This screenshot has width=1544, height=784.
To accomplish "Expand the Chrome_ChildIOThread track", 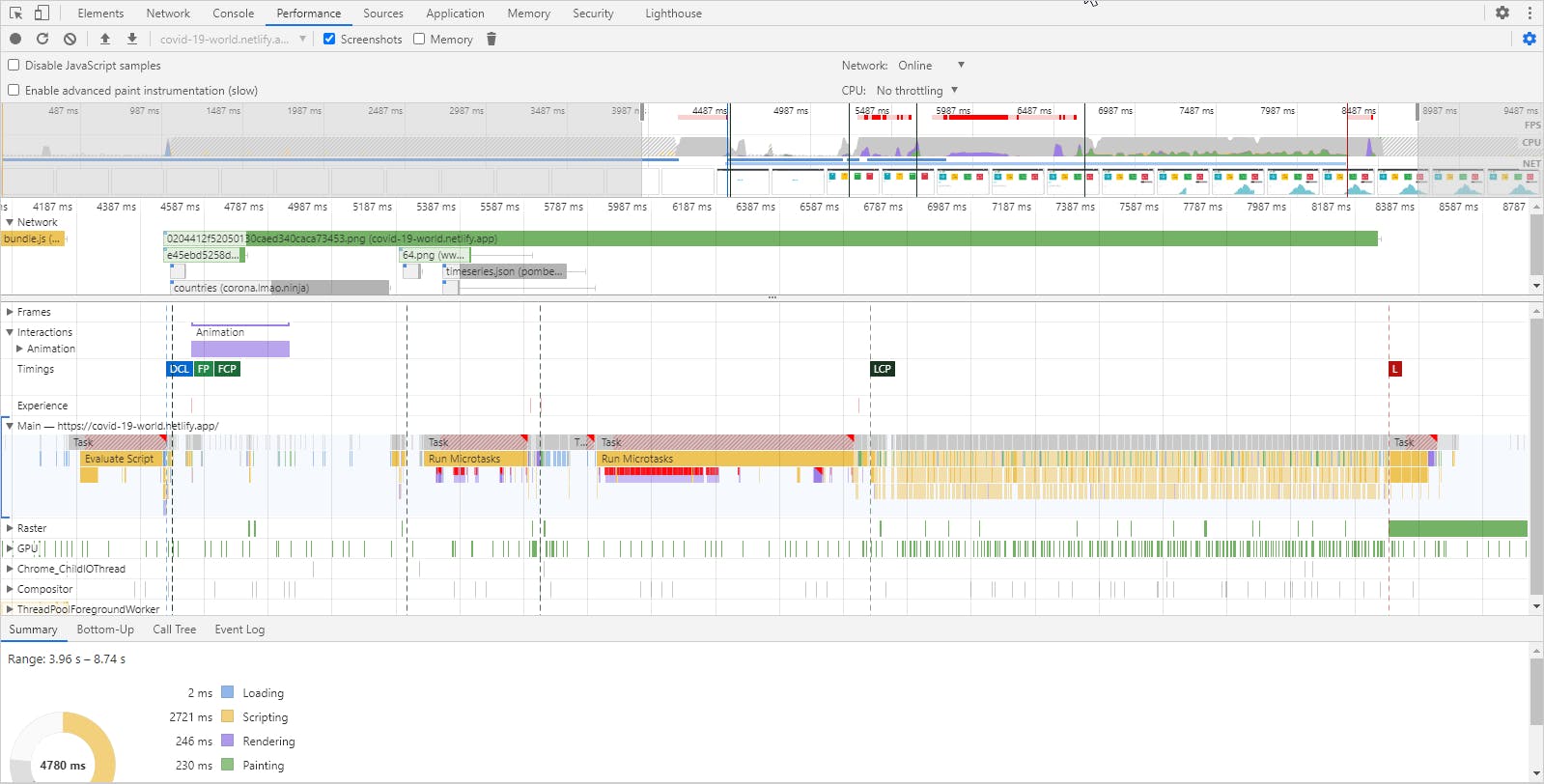I will pos(10,569).
